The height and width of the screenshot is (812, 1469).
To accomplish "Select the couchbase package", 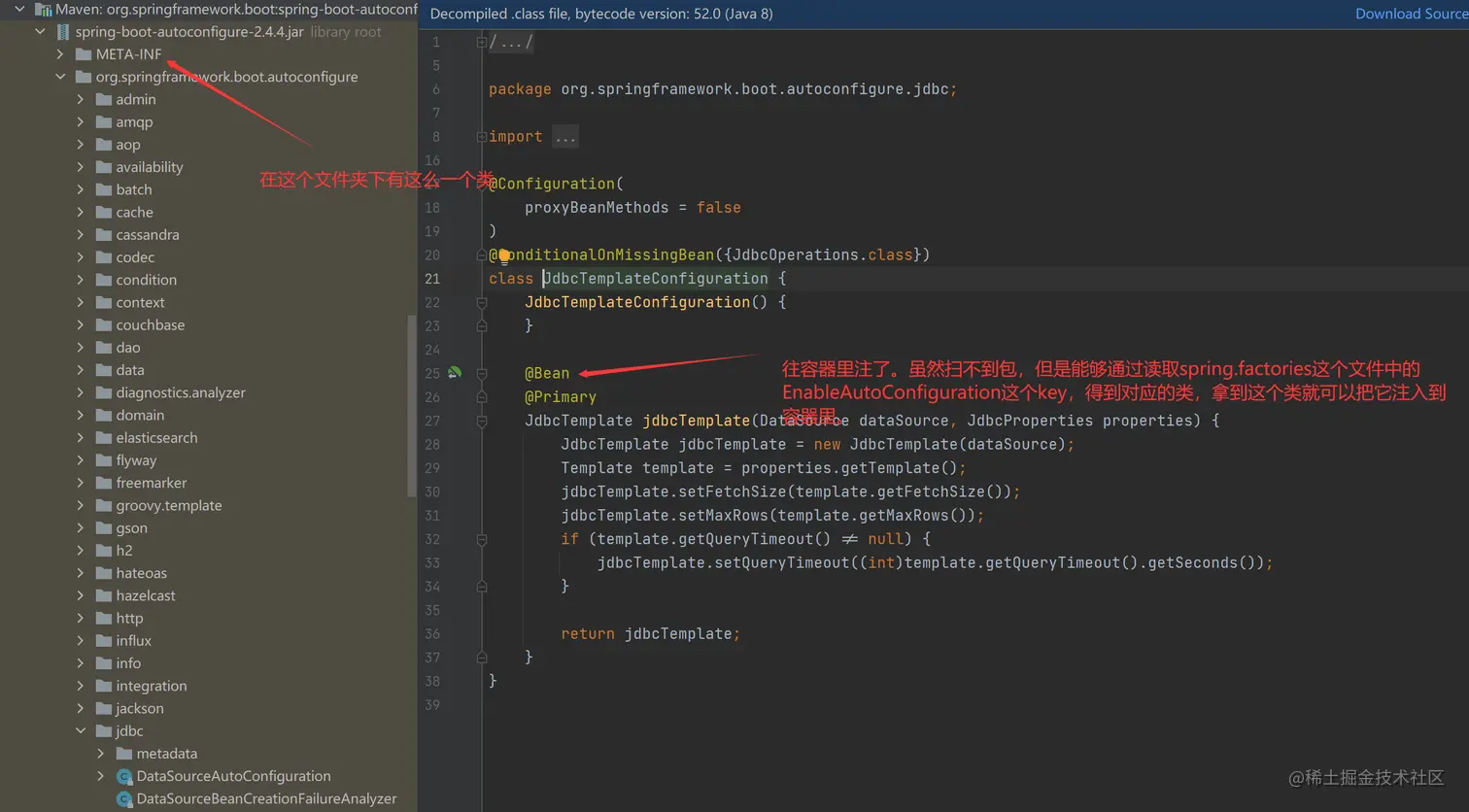I will [x=150, y=324].
